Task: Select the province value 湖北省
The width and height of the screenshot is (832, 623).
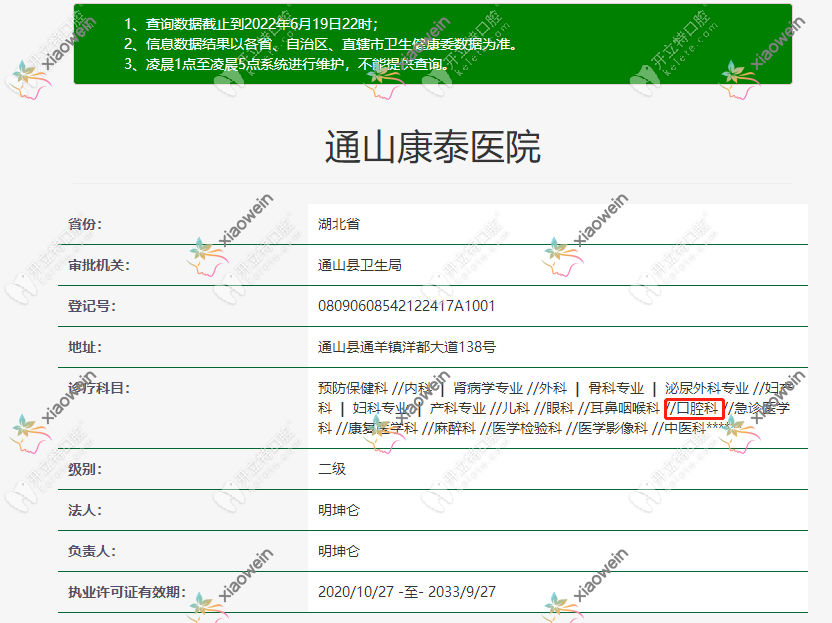Action: click(x=339, y=224)
